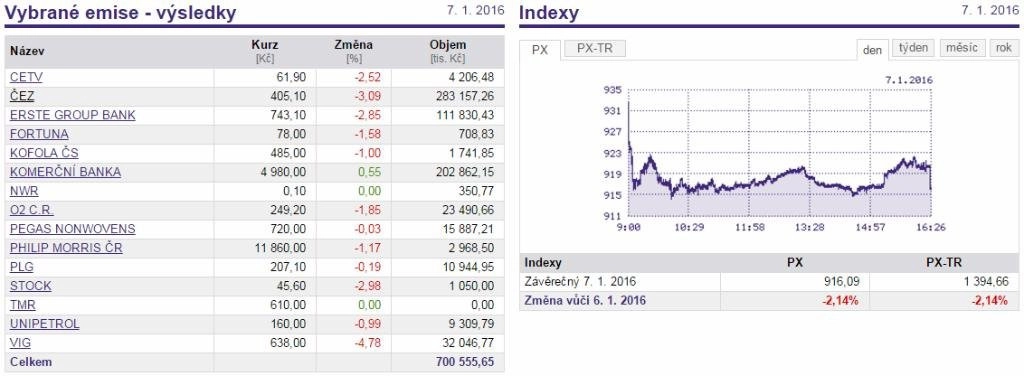Open the NWR stock link
This screenshot has width=1024, height=376.
(x=24, y=191)
